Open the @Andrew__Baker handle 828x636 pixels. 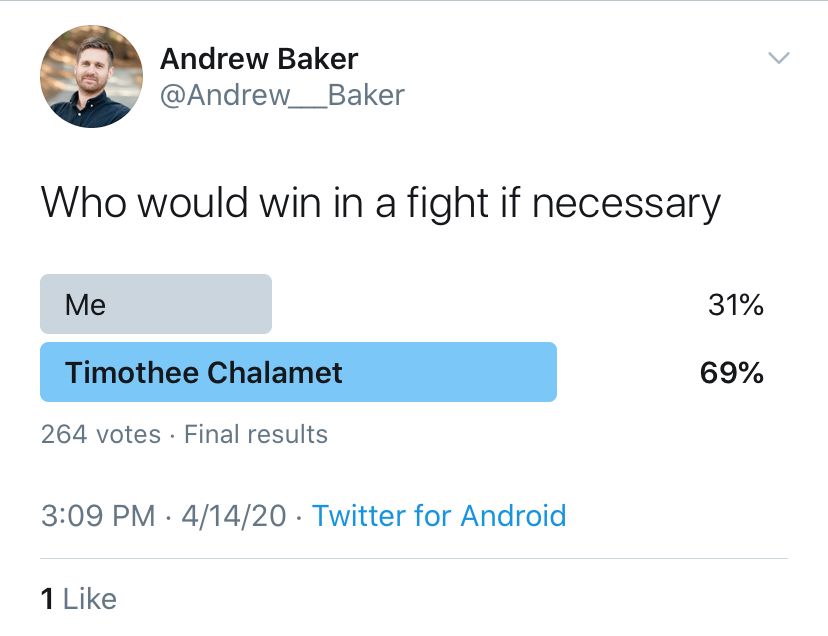(282, 95)
